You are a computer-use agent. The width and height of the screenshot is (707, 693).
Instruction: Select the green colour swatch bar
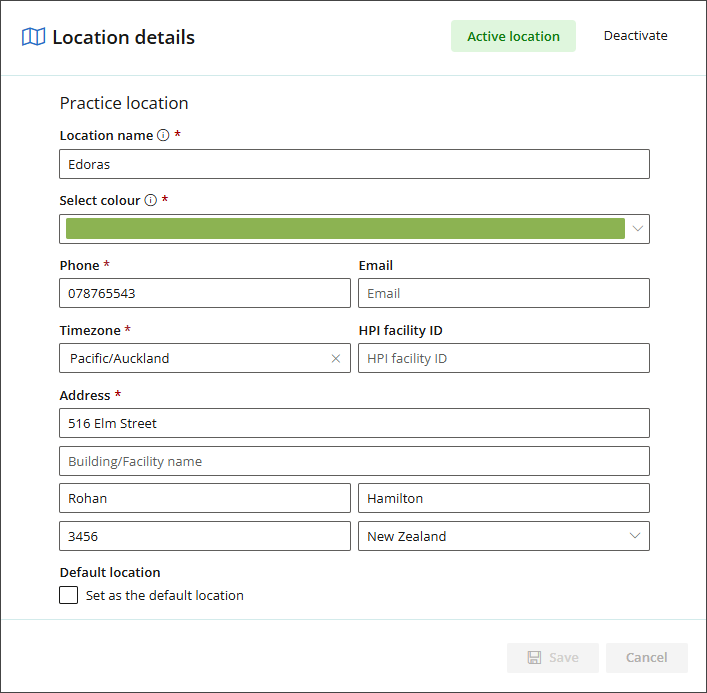[345, 229]
